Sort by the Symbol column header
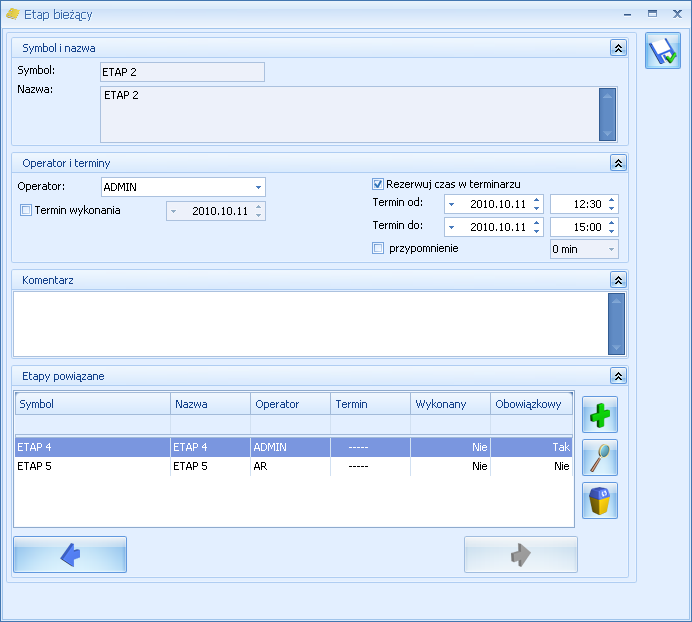Image resolution: width=692 pixels, height=622 pixels. coord(93,404)
